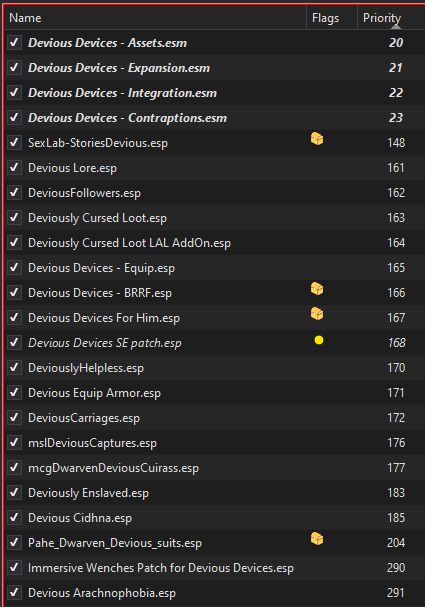Image resolution: width=425 pixels, height=607 pixels.
Task: Toggle checkbox for Devious Cidhna.esp
Action: click(14, 518)
